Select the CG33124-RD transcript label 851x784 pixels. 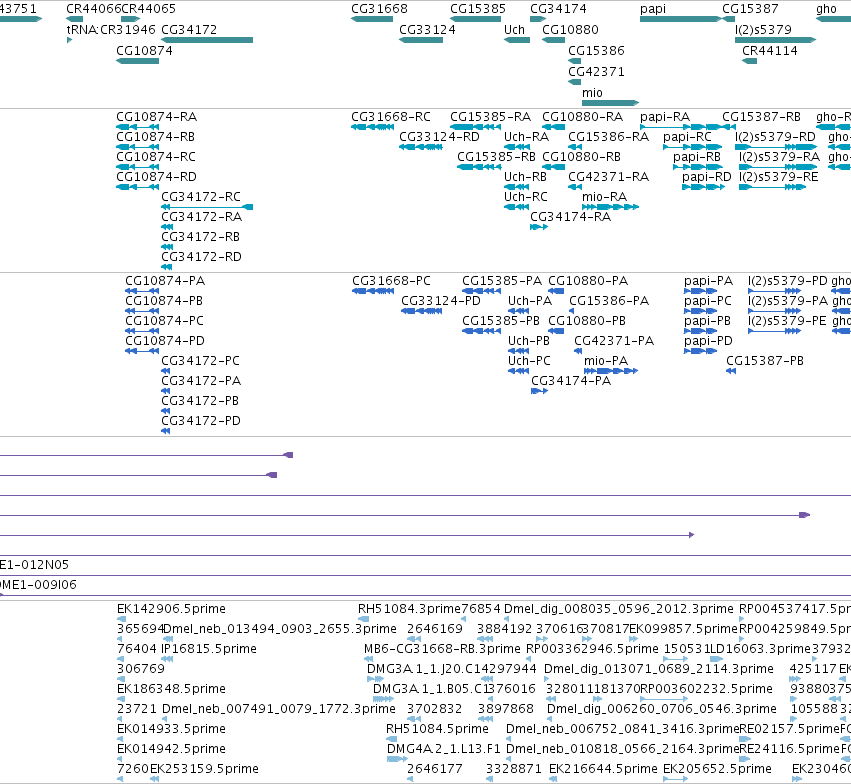coord(439,137)
